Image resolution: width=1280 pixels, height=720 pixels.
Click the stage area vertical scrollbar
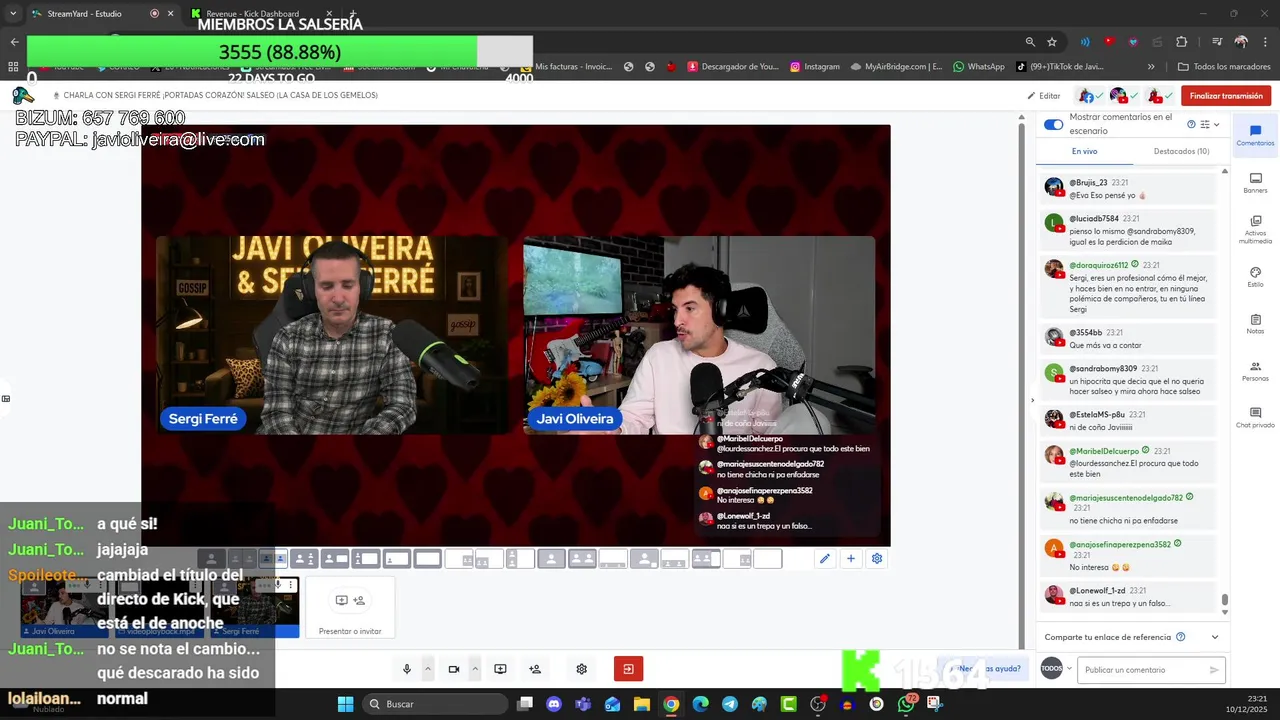[x=1021, y=380]
